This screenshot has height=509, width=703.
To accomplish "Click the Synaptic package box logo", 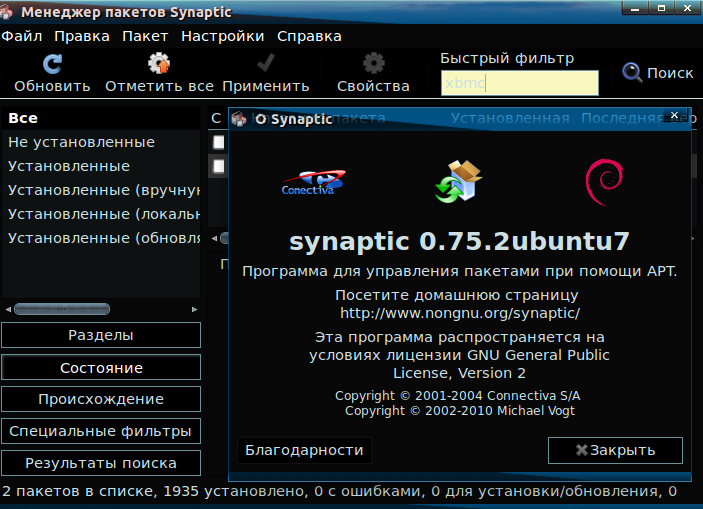I will click(459, 182).
